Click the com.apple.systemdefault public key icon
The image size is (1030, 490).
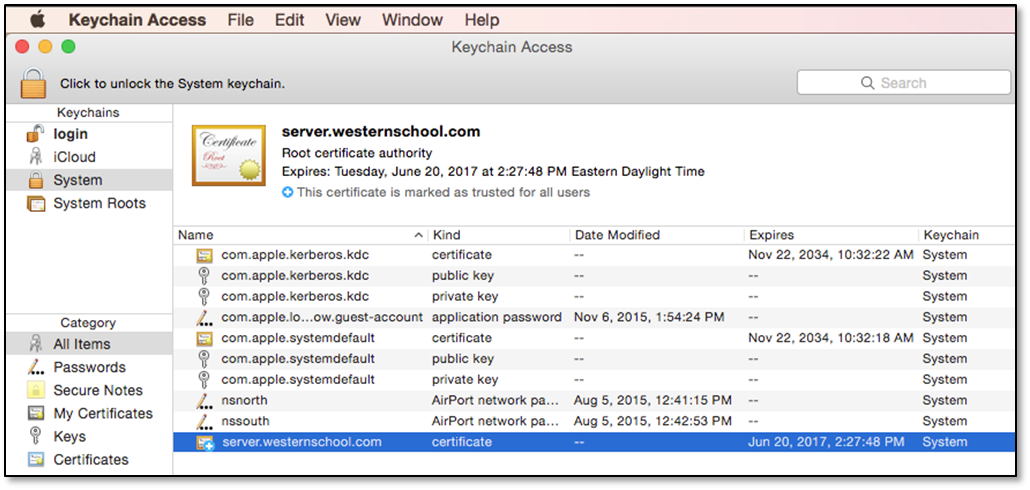[x=204, y=359]
